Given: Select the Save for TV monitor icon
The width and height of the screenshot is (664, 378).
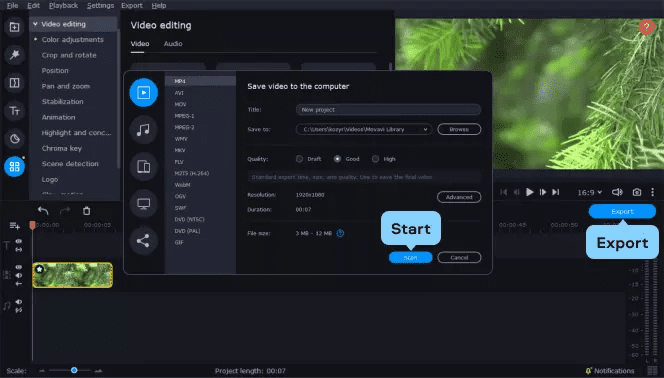Looking at the screenshot, I should pyautogui.click(x=144, y=204).
